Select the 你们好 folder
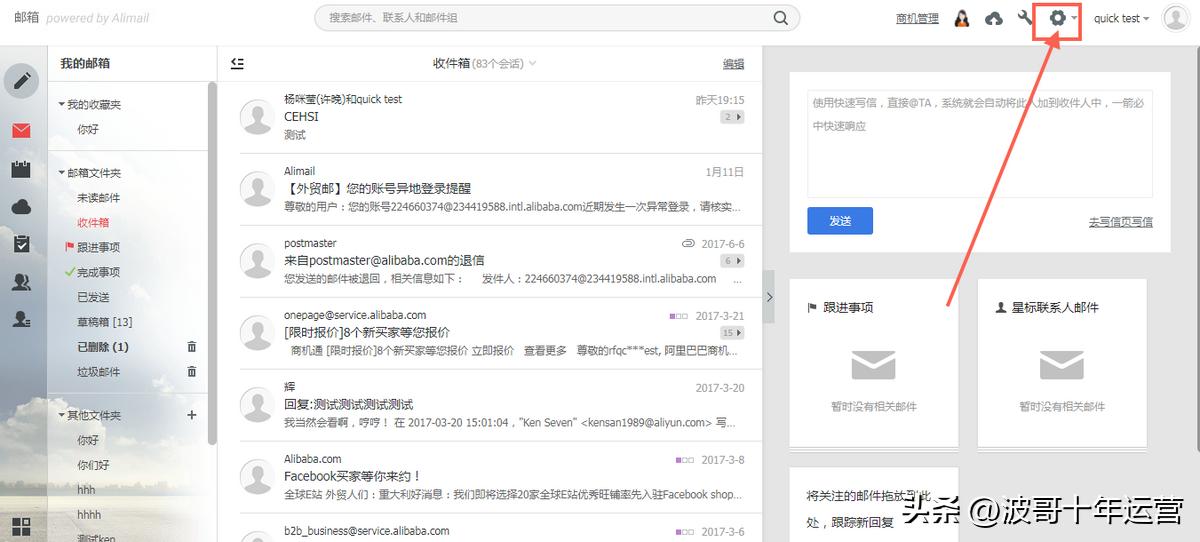The height and width of the screenshot is (542, 1200). pyautogui.click(x=94, y=465)
